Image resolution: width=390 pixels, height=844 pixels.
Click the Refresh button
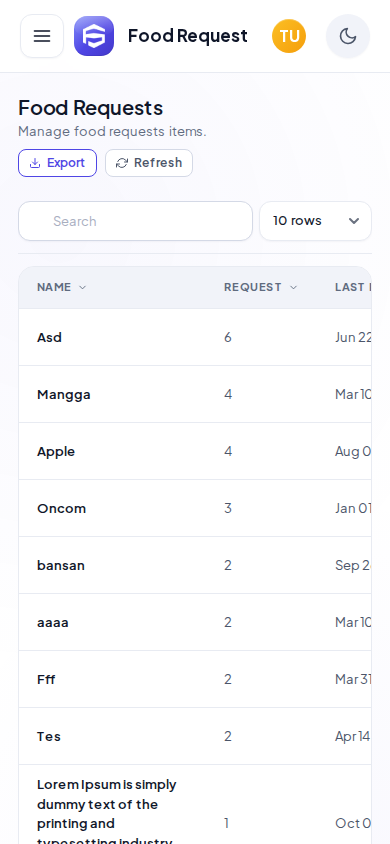(149, 163)
